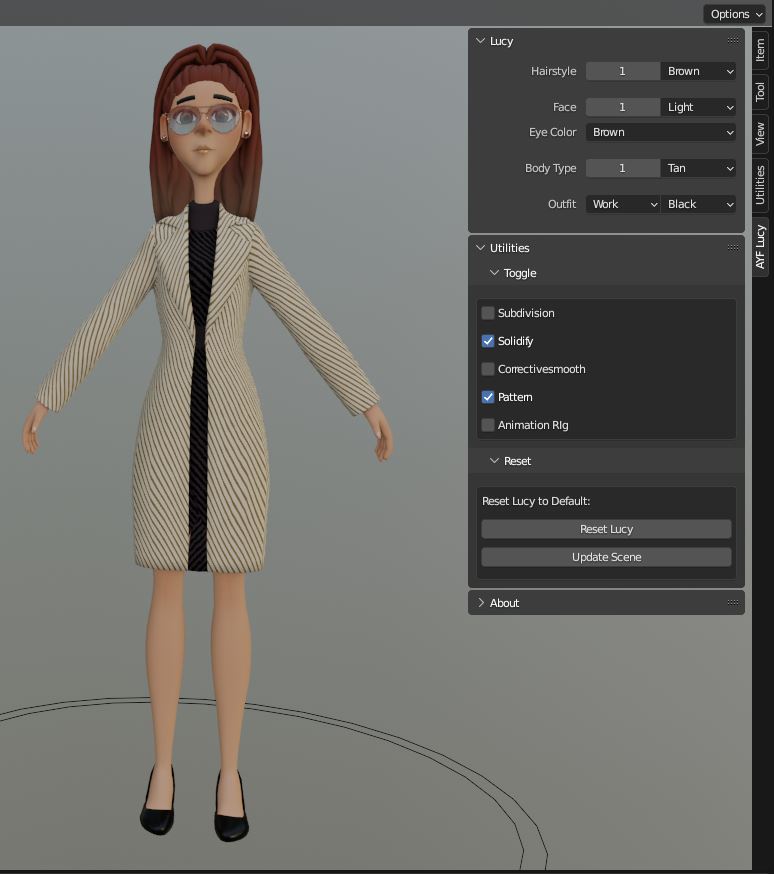This screenshot has width=774, height=874.
Task: Collapse the Lucy panel with its chevron
Action: [480, 41]
